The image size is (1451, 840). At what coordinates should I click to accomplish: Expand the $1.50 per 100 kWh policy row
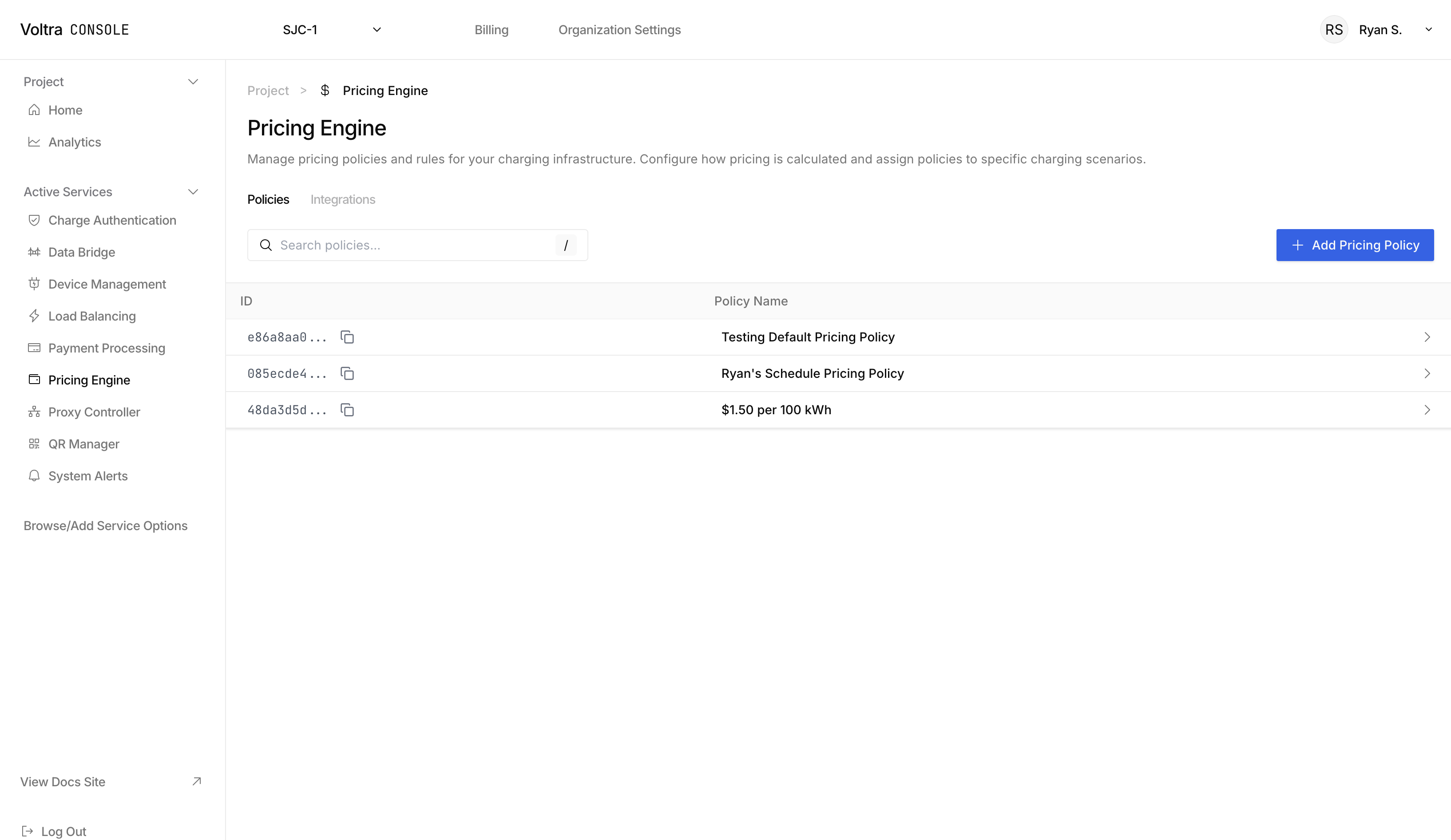point(1427,410)
